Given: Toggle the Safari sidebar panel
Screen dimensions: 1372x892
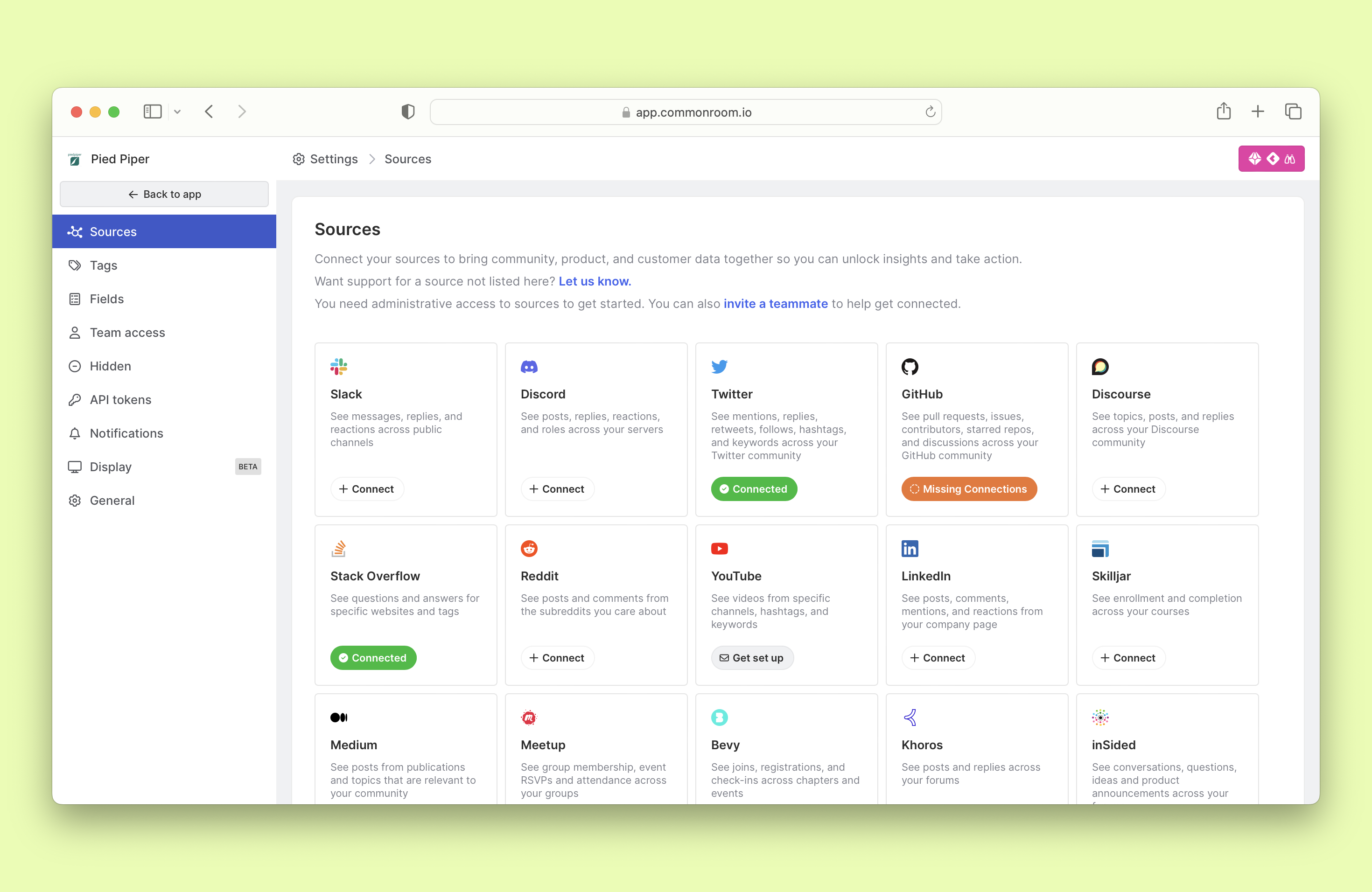Looking at the screenshot, I should click(x=153, y=112).
